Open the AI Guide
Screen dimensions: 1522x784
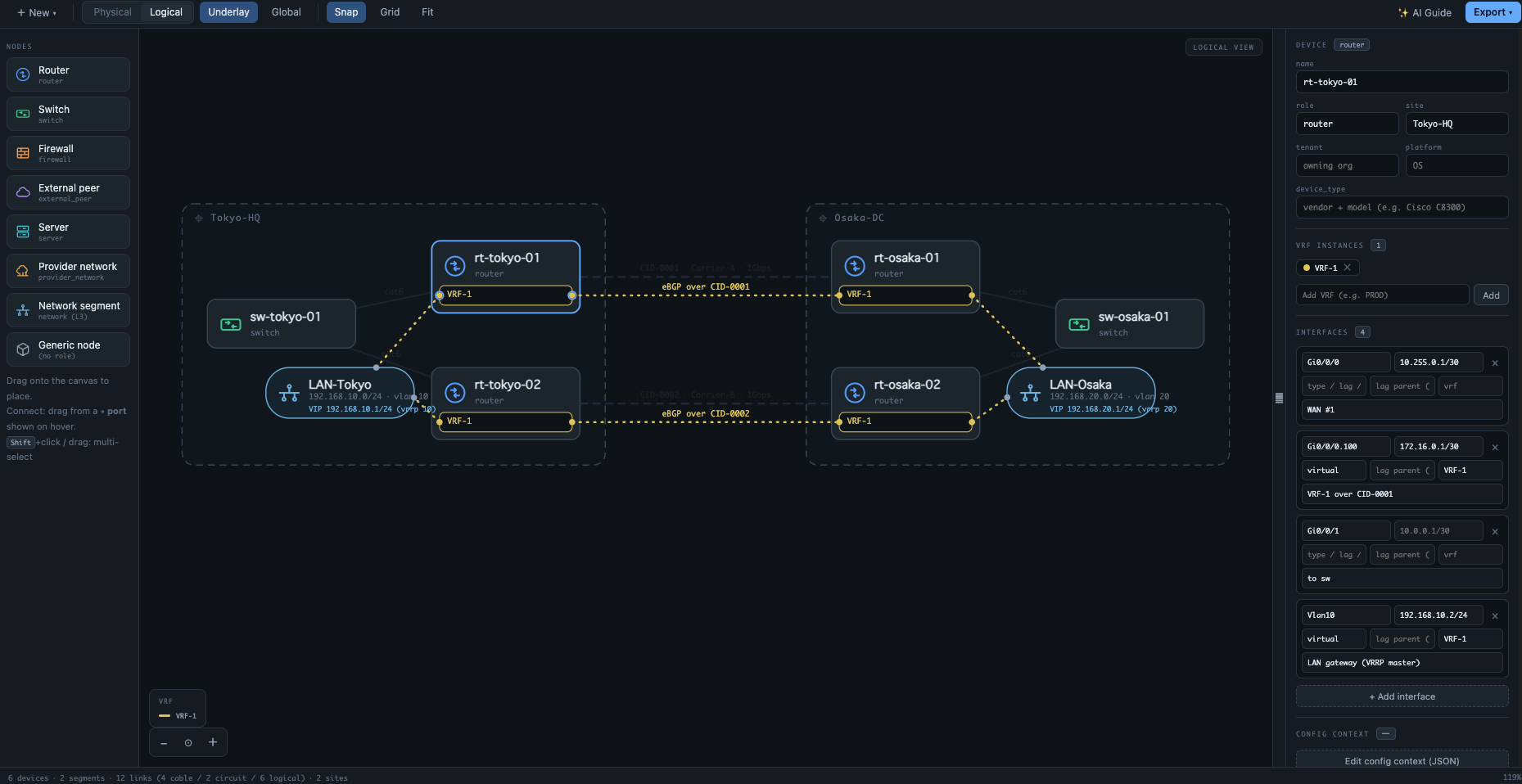pos(1425,12)
